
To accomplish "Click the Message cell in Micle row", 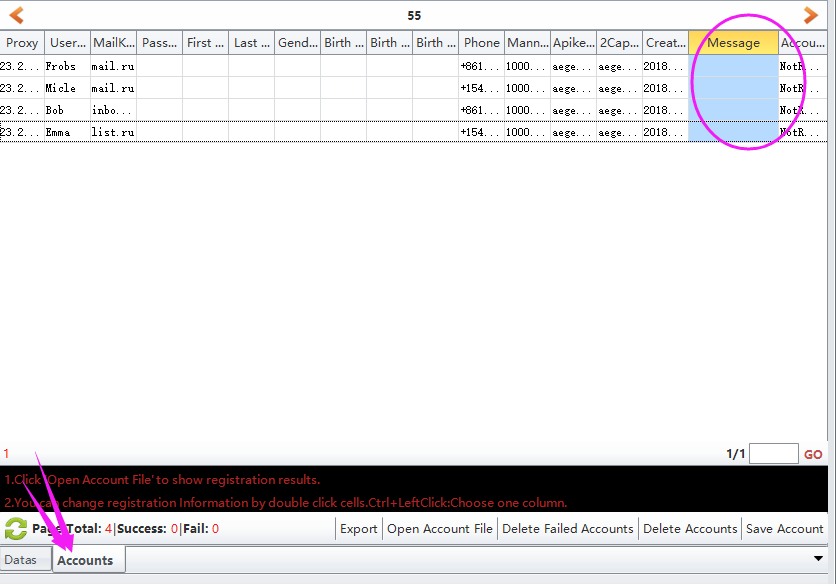I will pyautogui.click(x=733, y=88).
